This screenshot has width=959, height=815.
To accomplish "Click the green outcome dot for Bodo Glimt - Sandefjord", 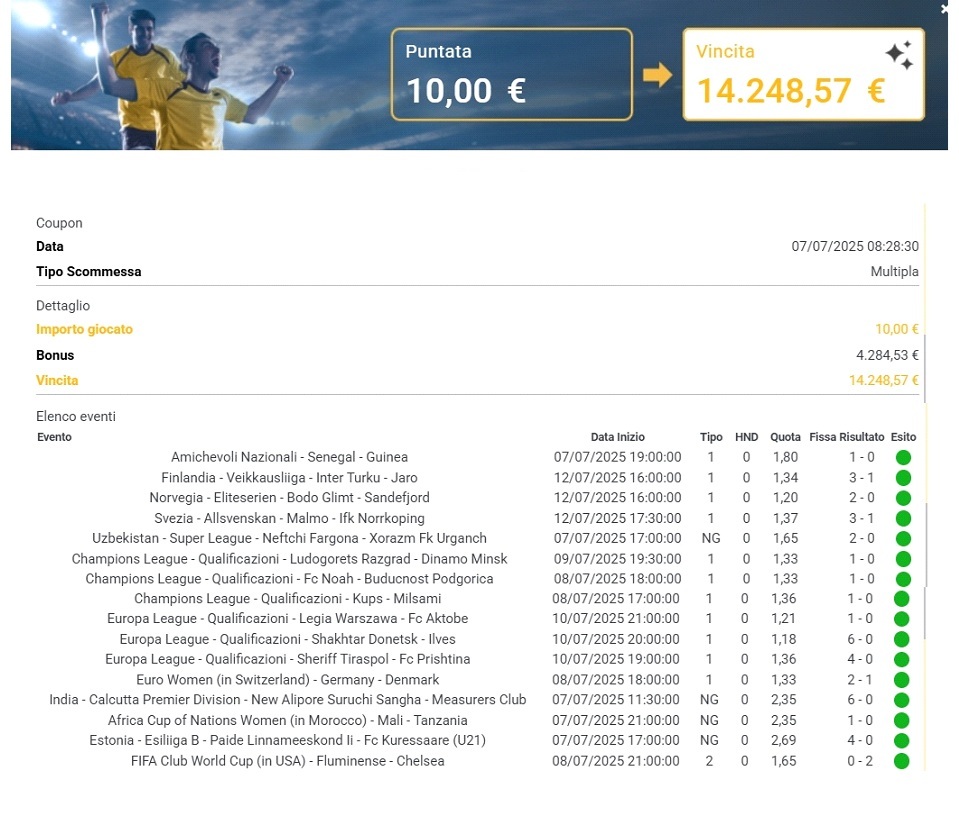I will [x=903, y=498].
